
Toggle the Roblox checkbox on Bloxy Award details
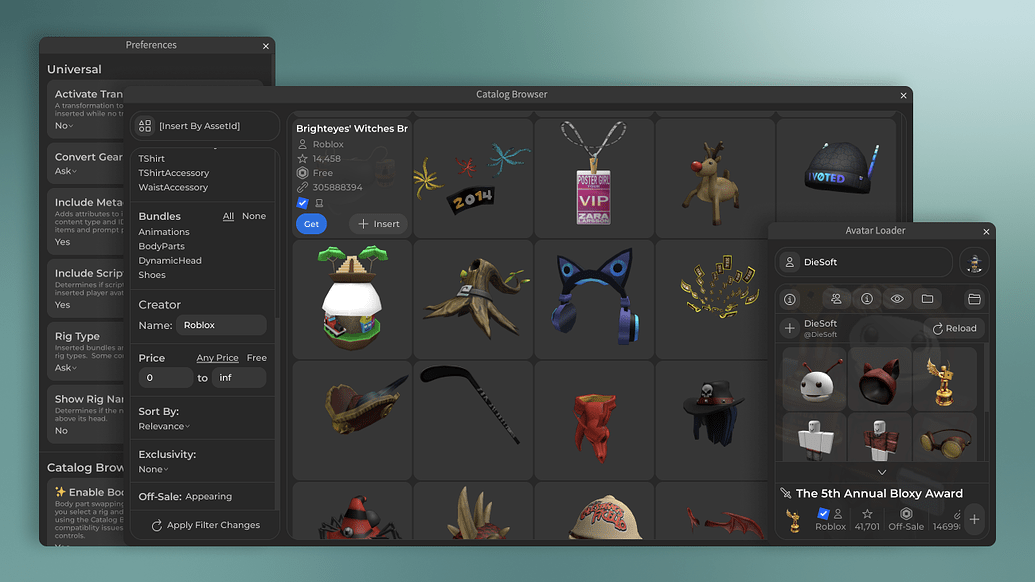[x=824, y=513]
